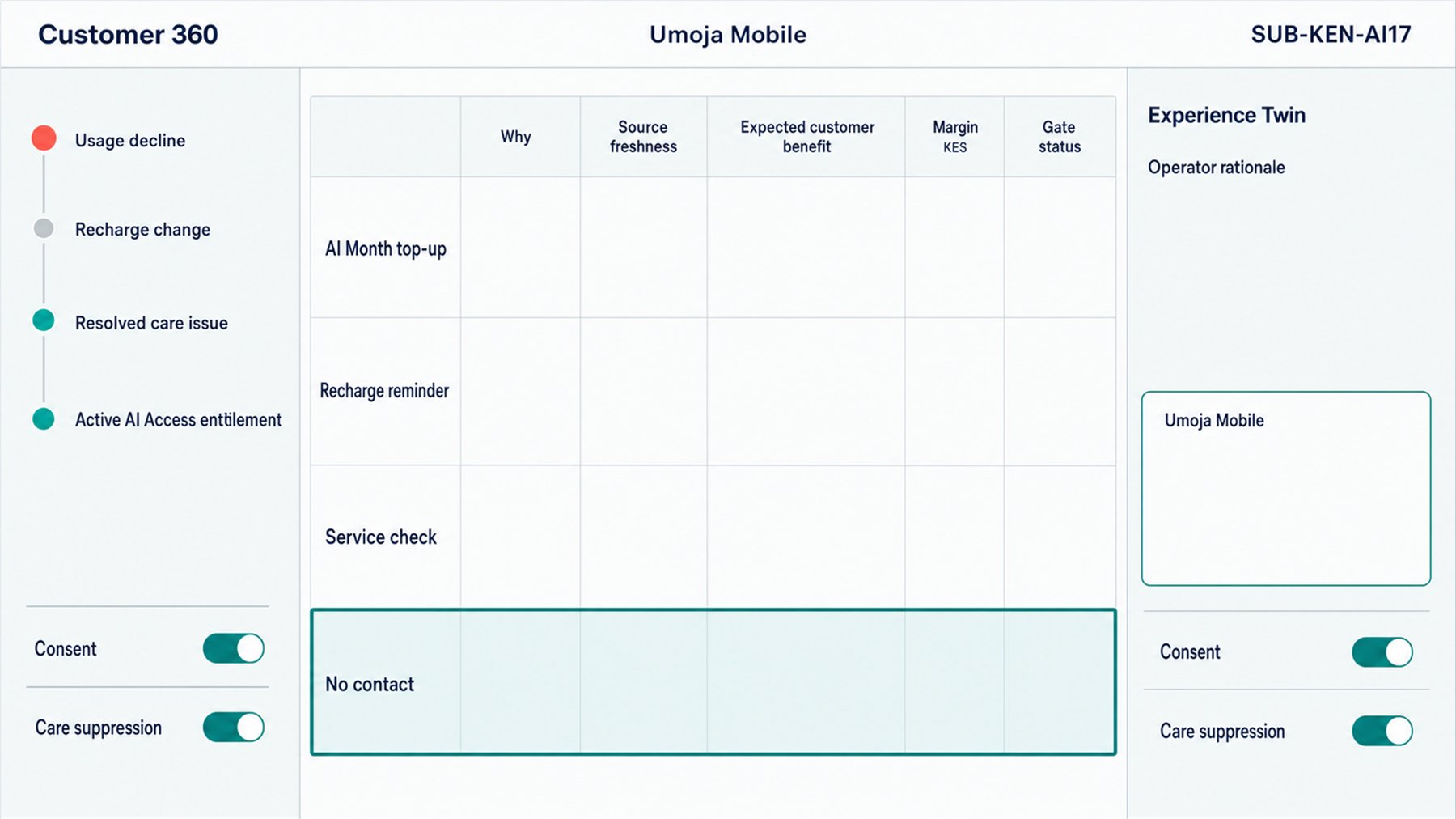Click the Gate status column header
Image resolution: width=1456 pixels, height=819 pixels.
[x=1060, y=137]
